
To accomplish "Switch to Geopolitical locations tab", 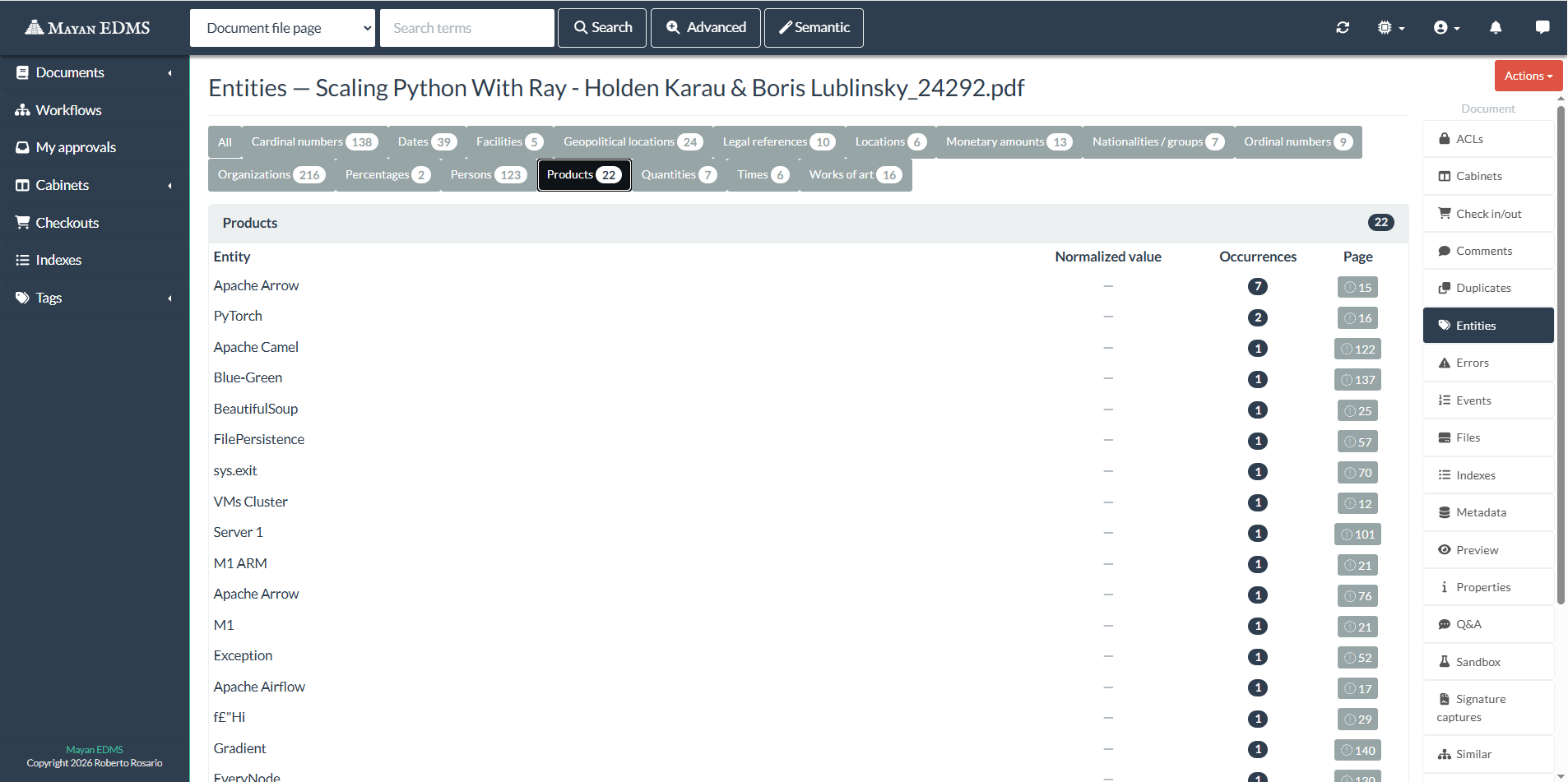I will pos(633,142).
